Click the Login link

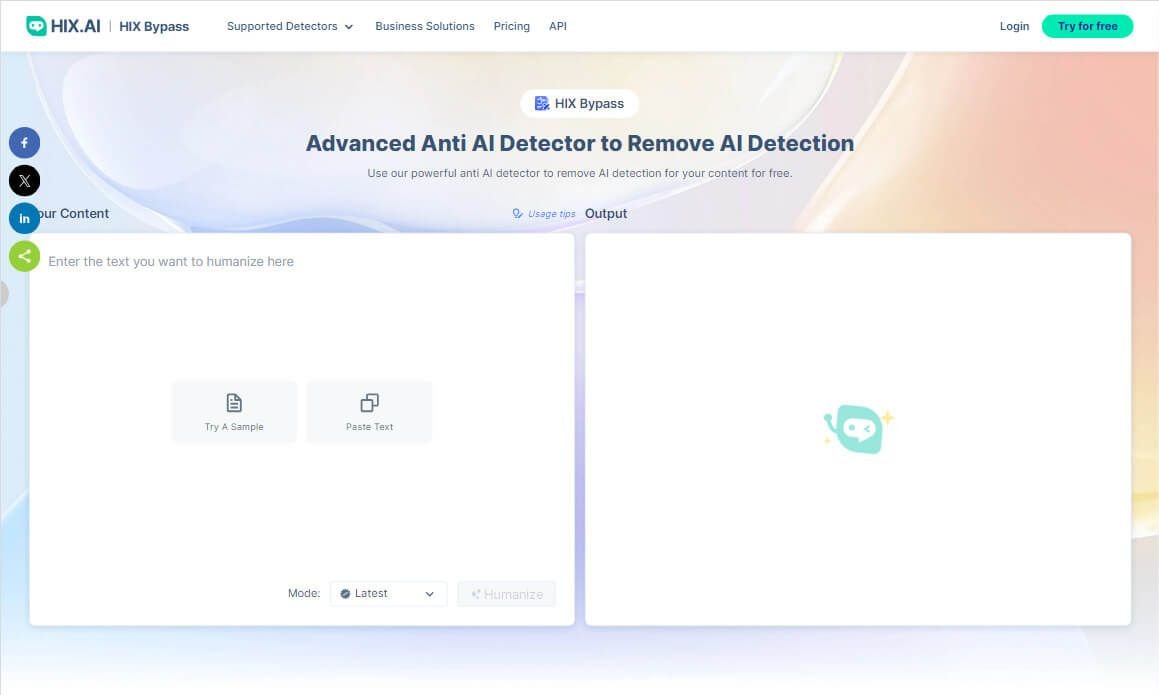(1014, 26)
